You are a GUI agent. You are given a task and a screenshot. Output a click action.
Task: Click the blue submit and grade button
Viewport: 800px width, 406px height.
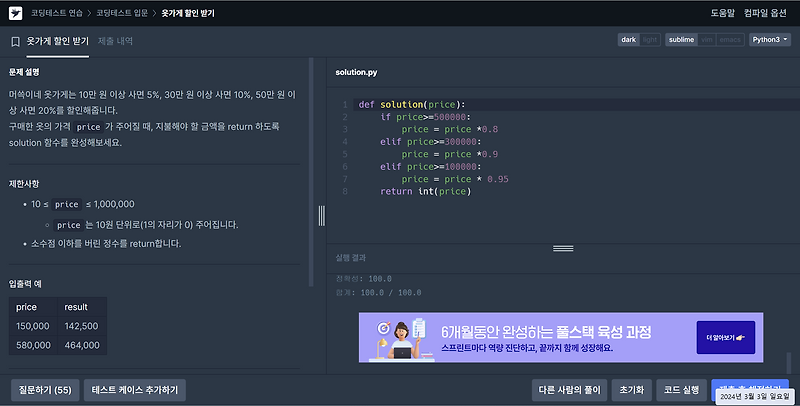pyautogui.click(x=749, y=390)
